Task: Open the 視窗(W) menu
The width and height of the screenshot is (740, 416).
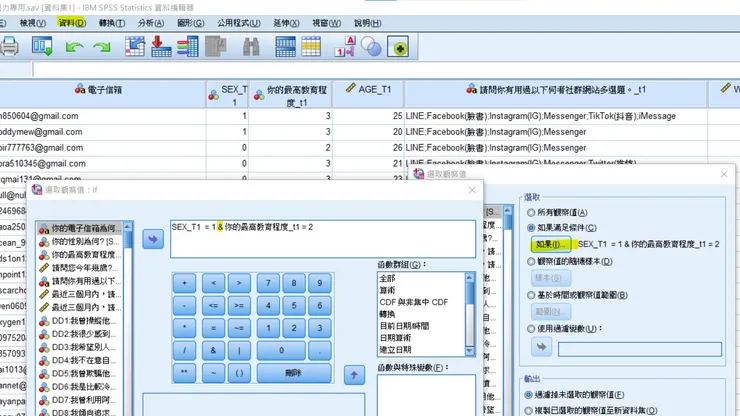Action: point(327,23)
